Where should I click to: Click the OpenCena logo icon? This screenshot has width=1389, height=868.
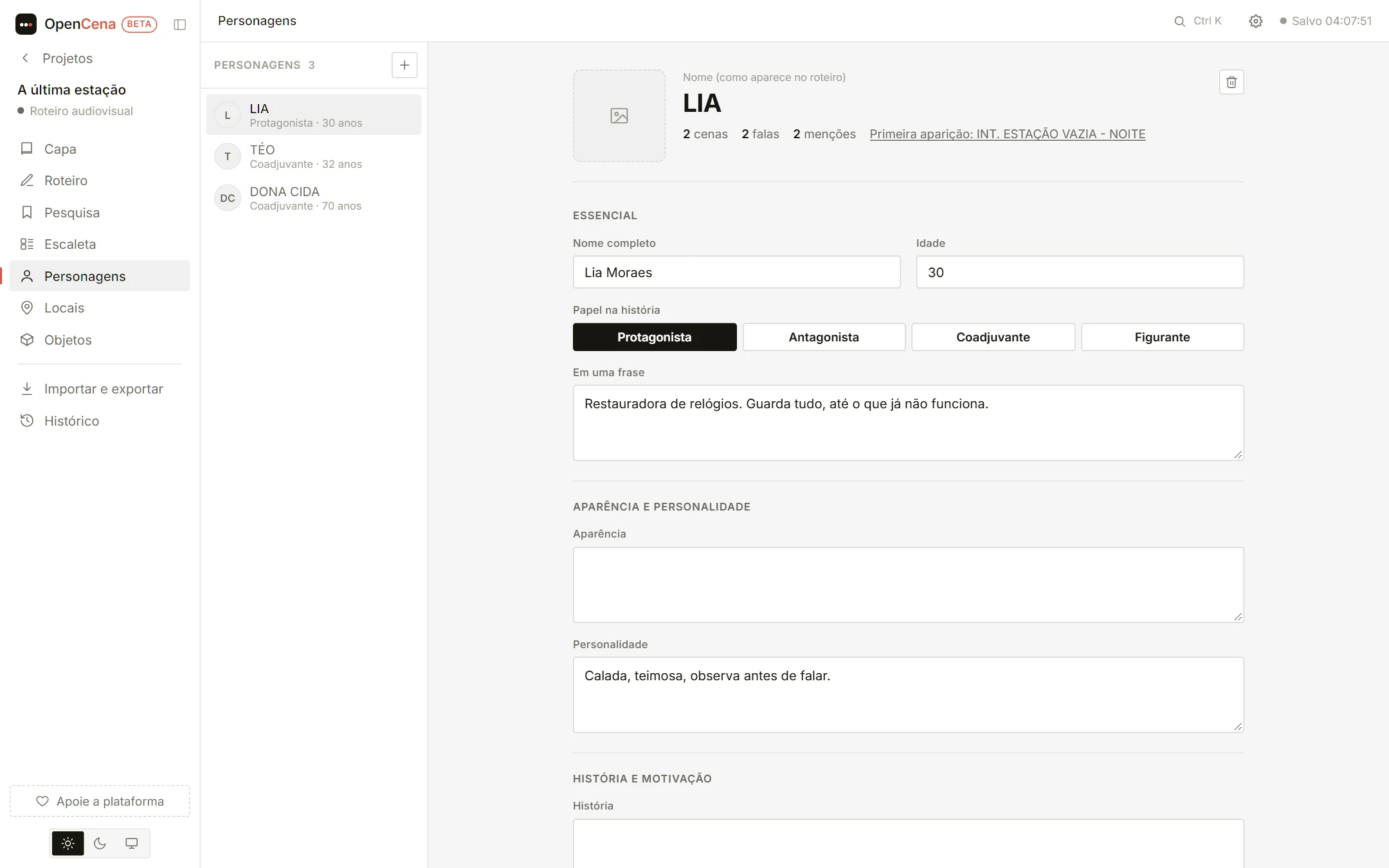[x=26, y=24]
